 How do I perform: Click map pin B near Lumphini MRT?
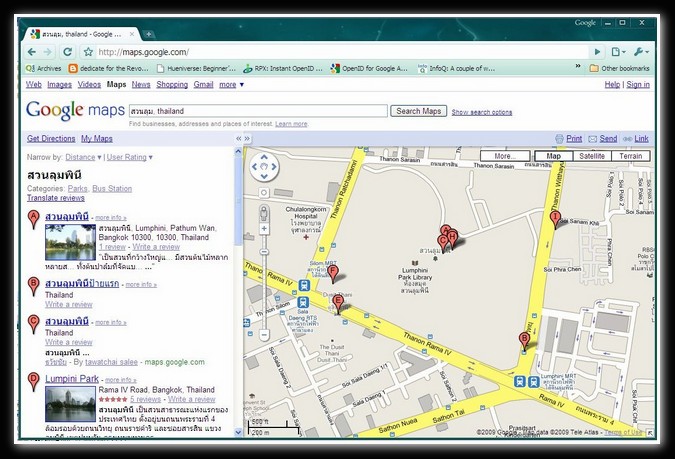524,341
